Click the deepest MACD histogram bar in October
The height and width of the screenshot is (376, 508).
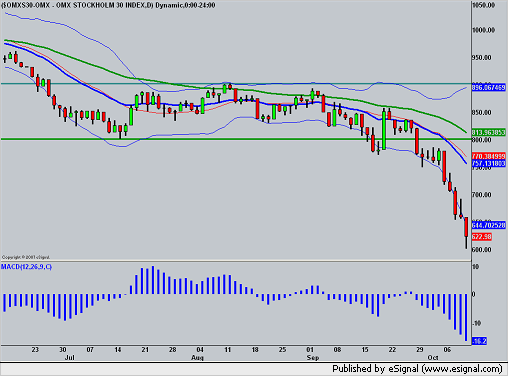pyautogui.click(x=466, y=317)
